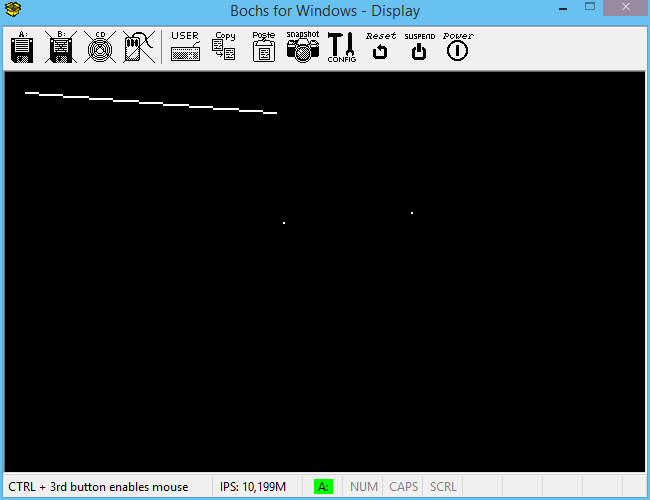Click the crossed-out floppy B: drive icon

[x=61, y=47]
